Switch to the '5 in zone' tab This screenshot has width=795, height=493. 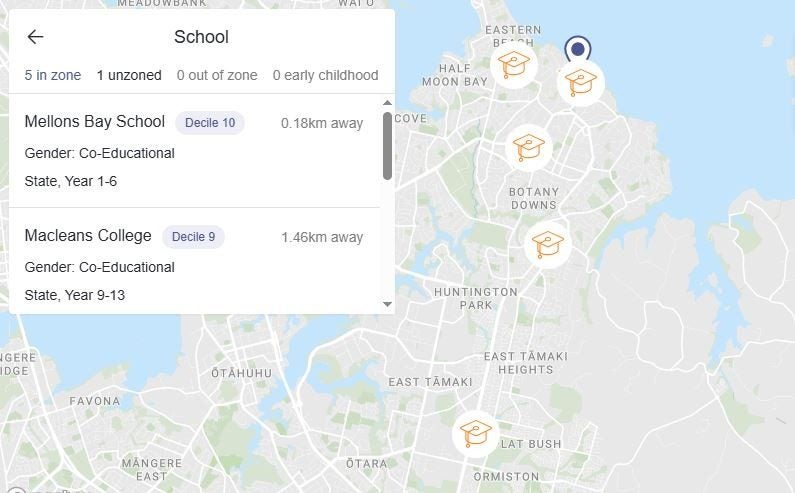click(53, 75)
